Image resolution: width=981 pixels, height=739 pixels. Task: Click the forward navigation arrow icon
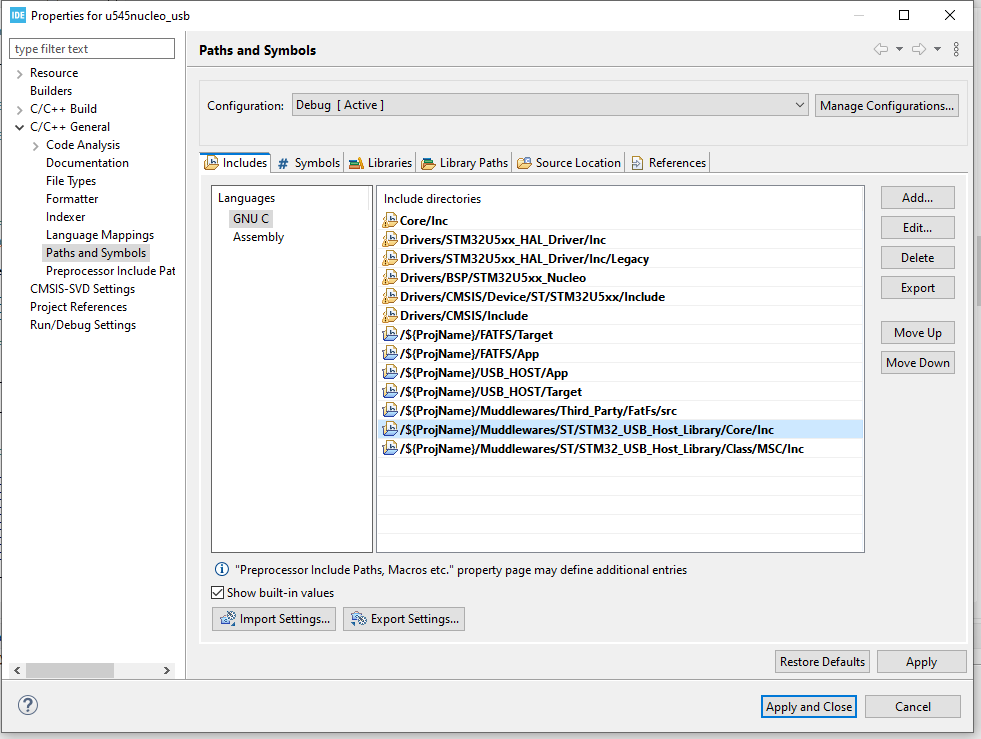(x=919, y=50)
